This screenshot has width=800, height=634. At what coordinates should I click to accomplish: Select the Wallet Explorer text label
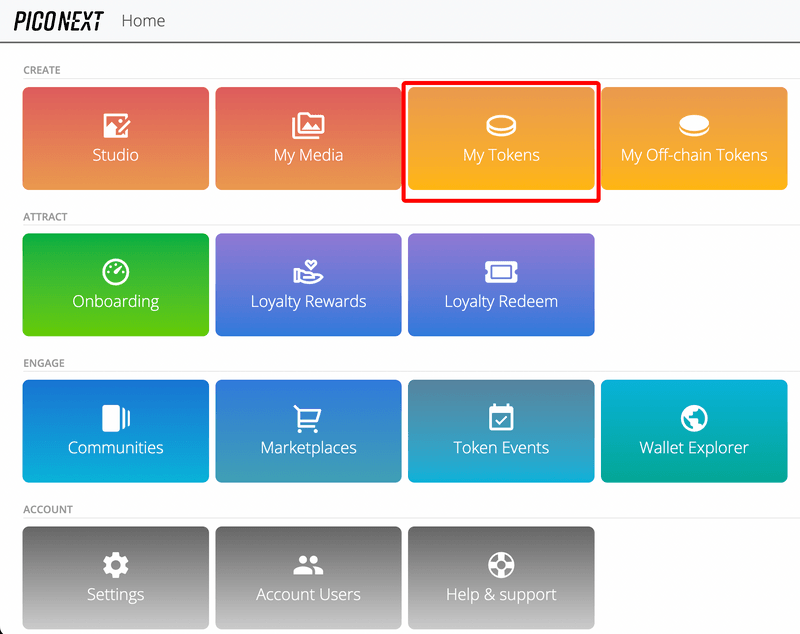coord(694,448)
